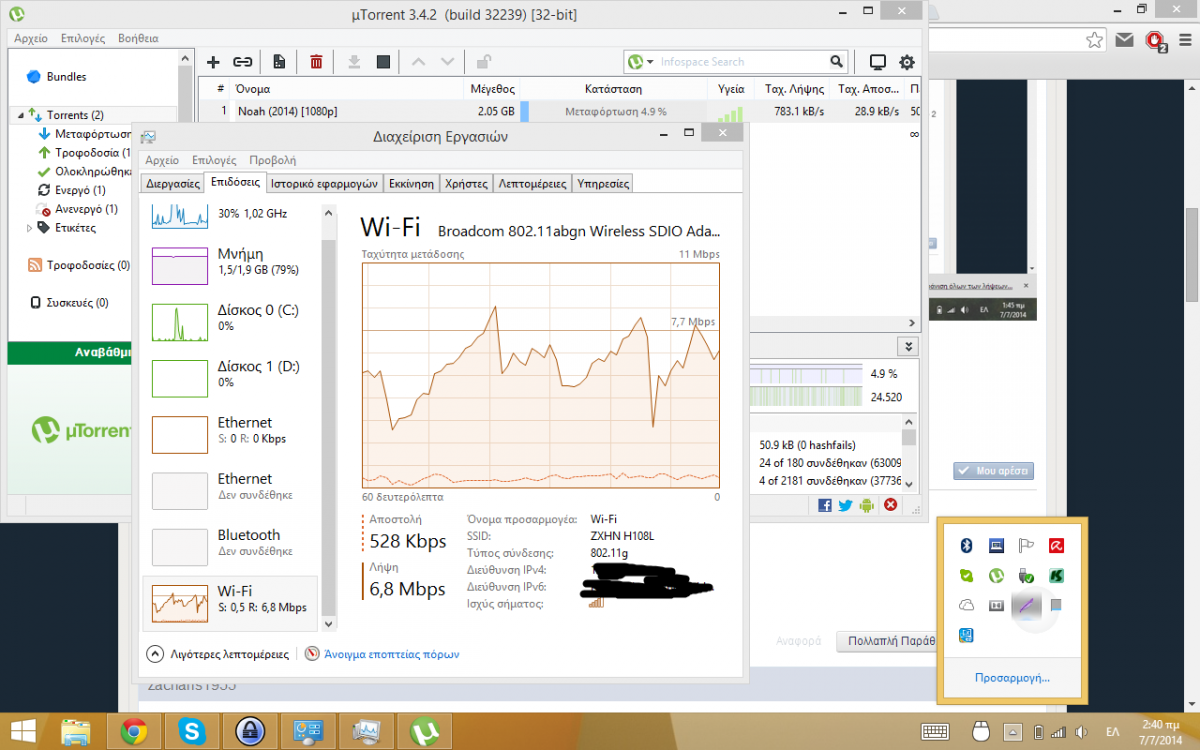This screenshot has width=1200, height=750.
Task: Open uTorrent preferences gear icon
Action: 907,62
